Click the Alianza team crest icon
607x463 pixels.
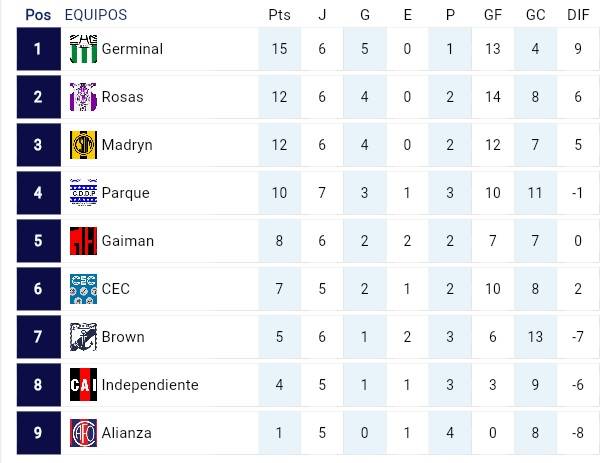(83, 433)
